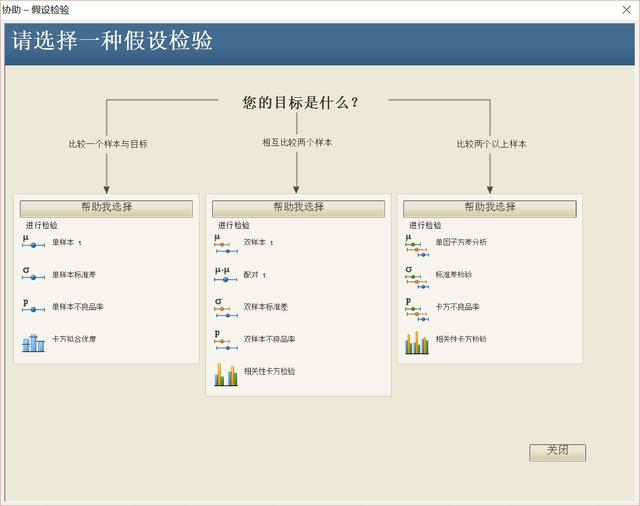This screenshot has height=506, width=640.
Task: Click the 您的目标是什么？ heading
Action: tap(301, 102)
